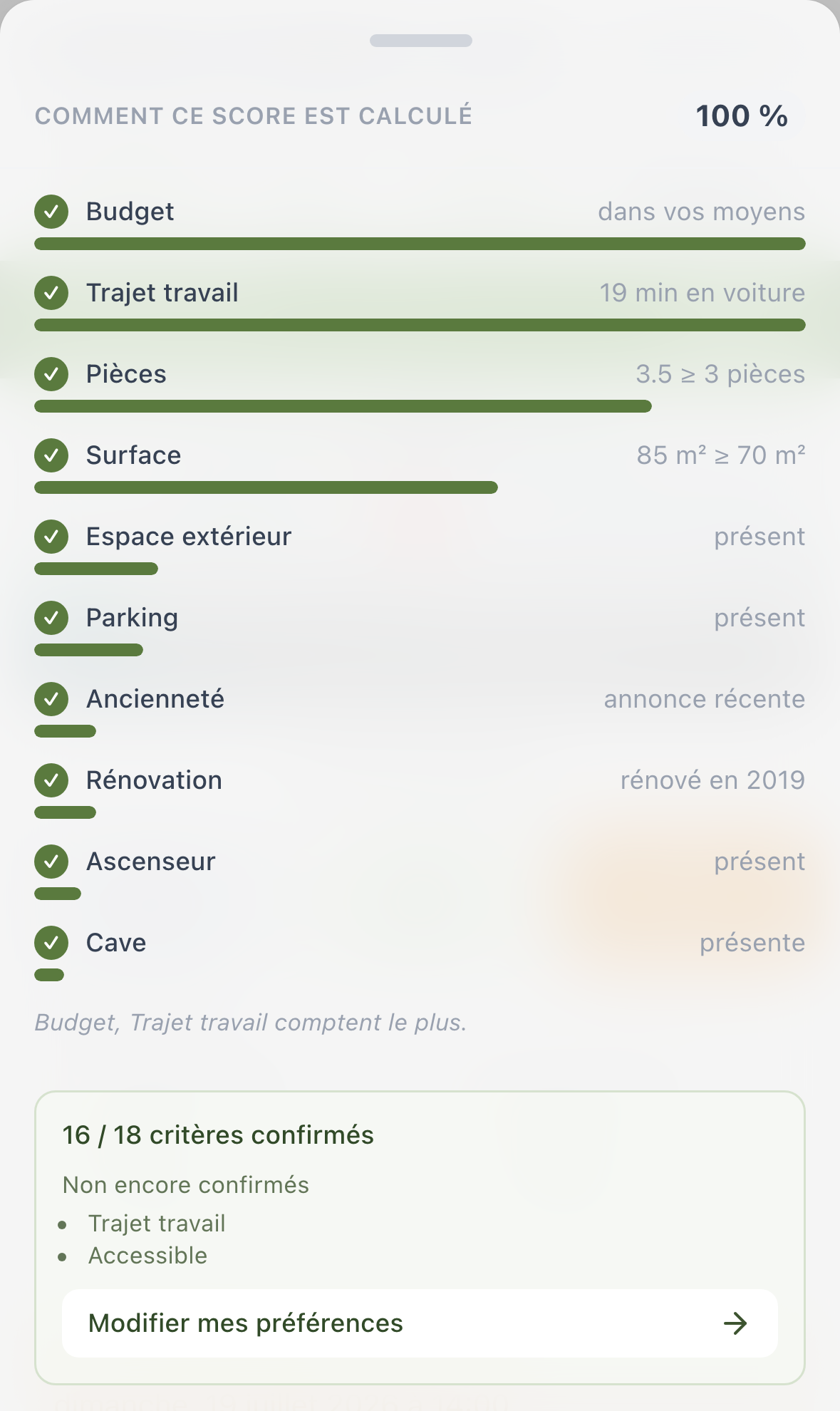Click the arrow on the preferences button
Image resolution: width=840 pixels, height=1411 pixels.
pos(735,1323)
